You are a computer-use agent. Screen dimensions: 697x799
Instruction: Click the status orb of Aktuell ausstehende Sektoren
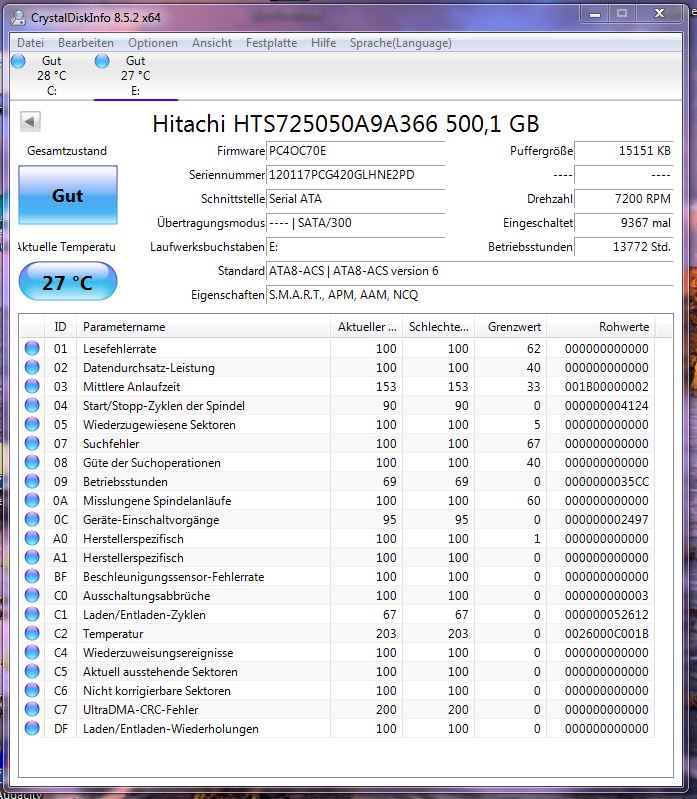32,672
